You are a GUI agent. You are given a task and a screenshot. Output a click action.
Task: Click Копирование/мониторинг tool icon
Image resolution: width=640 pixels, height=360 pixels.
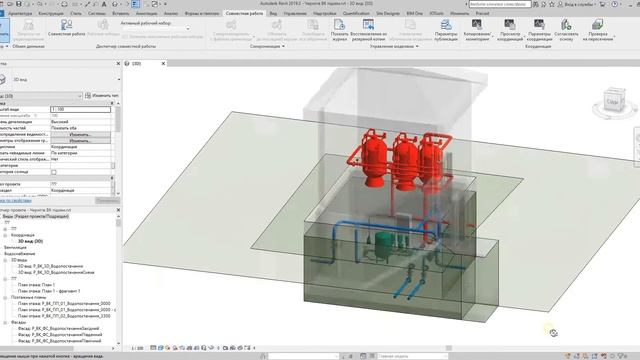(477, 24)
